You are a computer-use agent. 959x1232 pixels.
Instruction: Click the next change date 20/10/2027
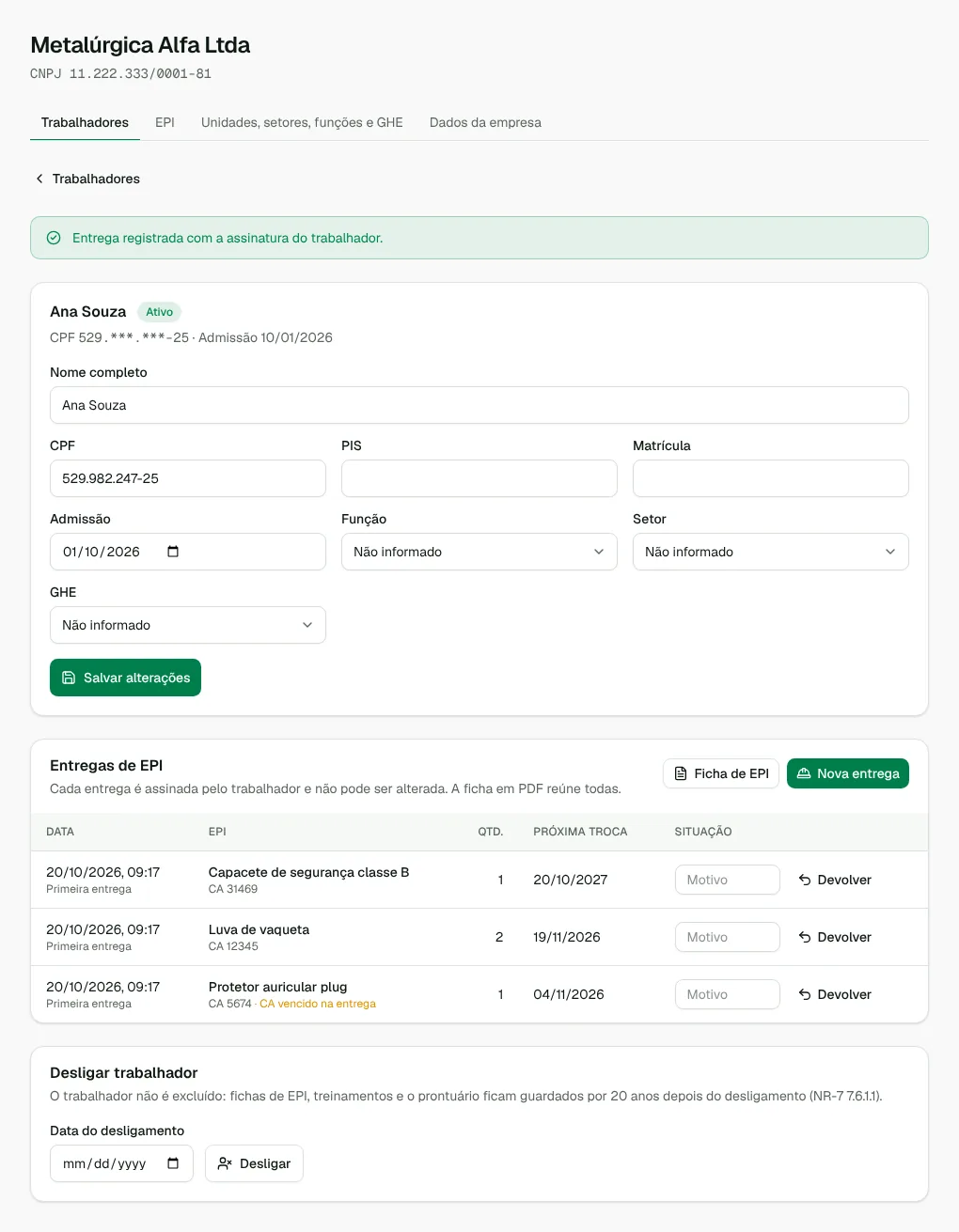571,880
